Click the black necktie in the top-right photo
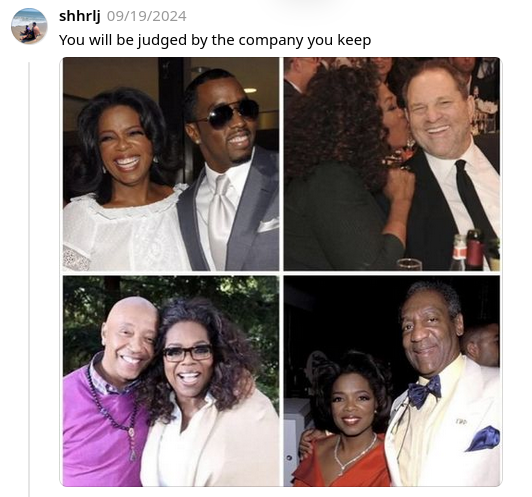532x497 pixels. click(474, 198)
